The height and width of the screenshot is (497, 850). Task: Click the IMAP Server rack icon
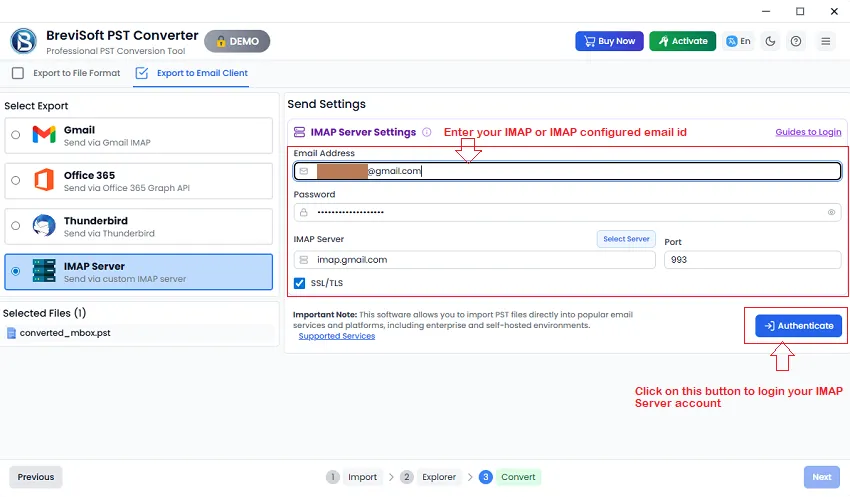click(x=44, y=270)
